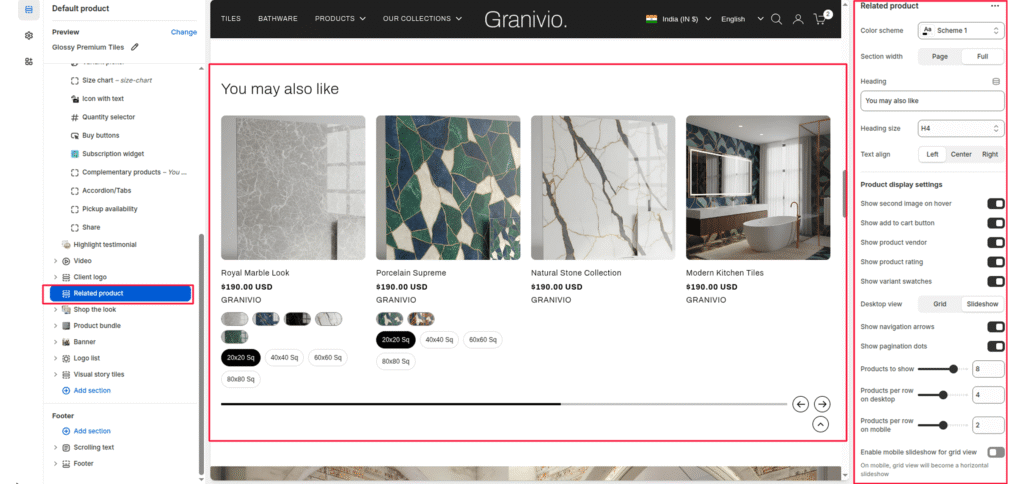Viewport: 1024px width, 484px height.
Task: Click the next slide arrow in carousel
Action: pyautogui.click(x=822, y=404)
